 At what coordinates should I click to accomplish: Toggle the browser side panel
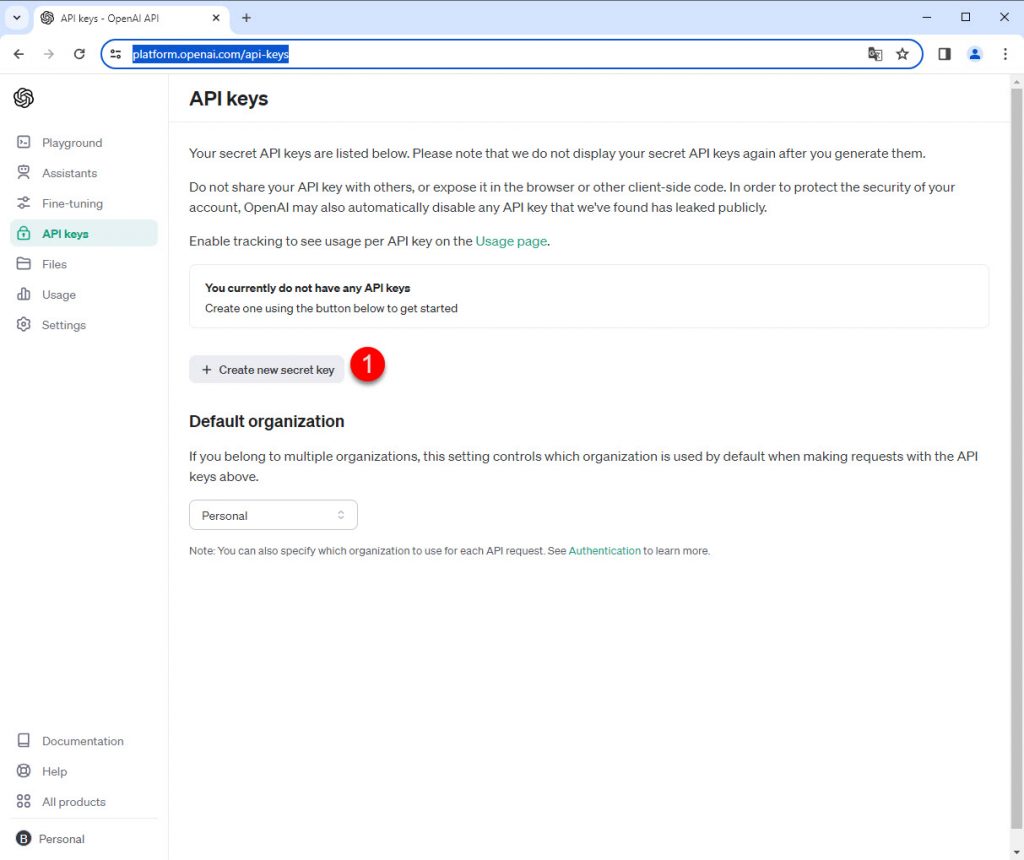pos(944,54)
